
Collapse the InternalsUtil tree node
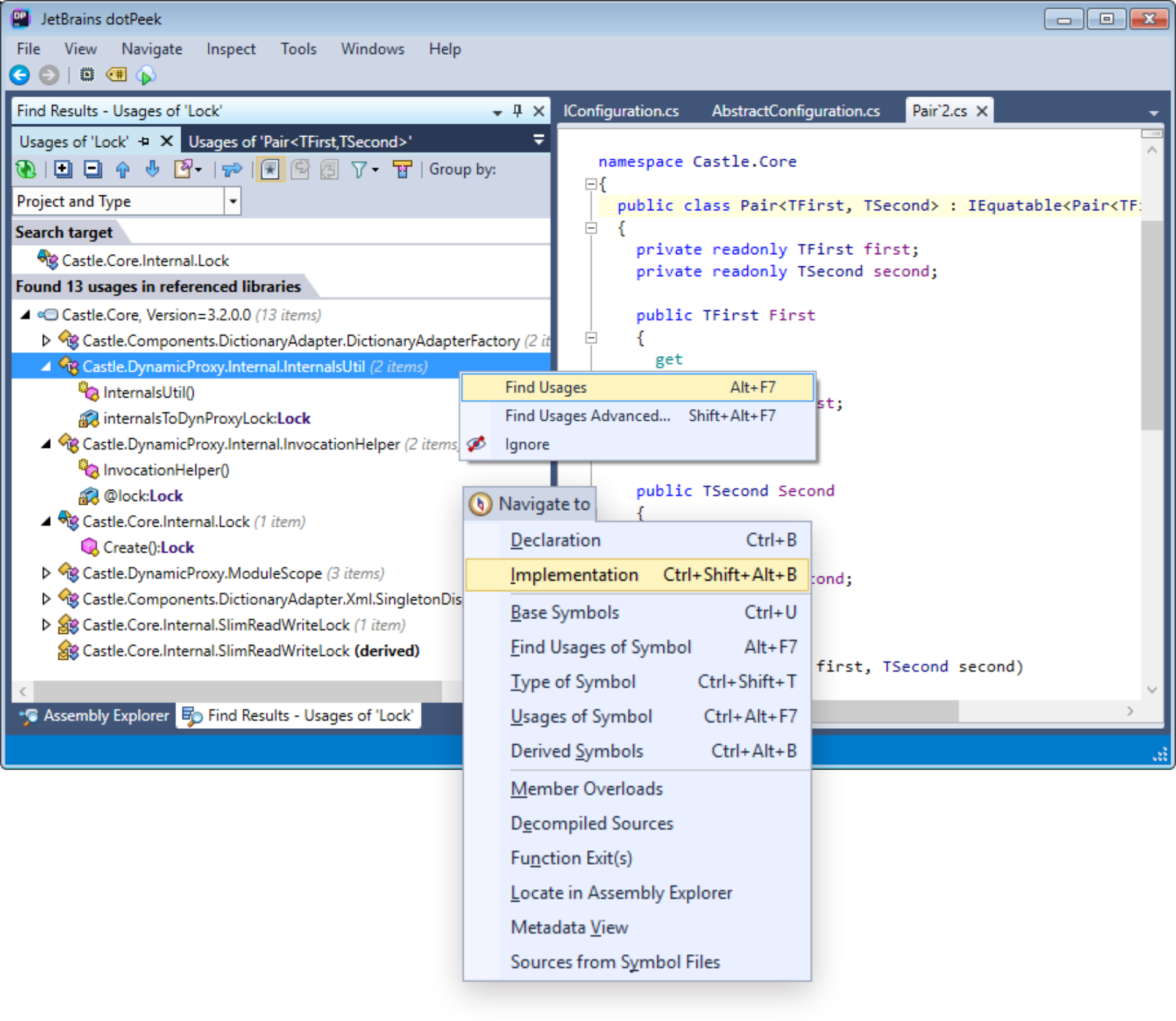[x=46, y=366]
